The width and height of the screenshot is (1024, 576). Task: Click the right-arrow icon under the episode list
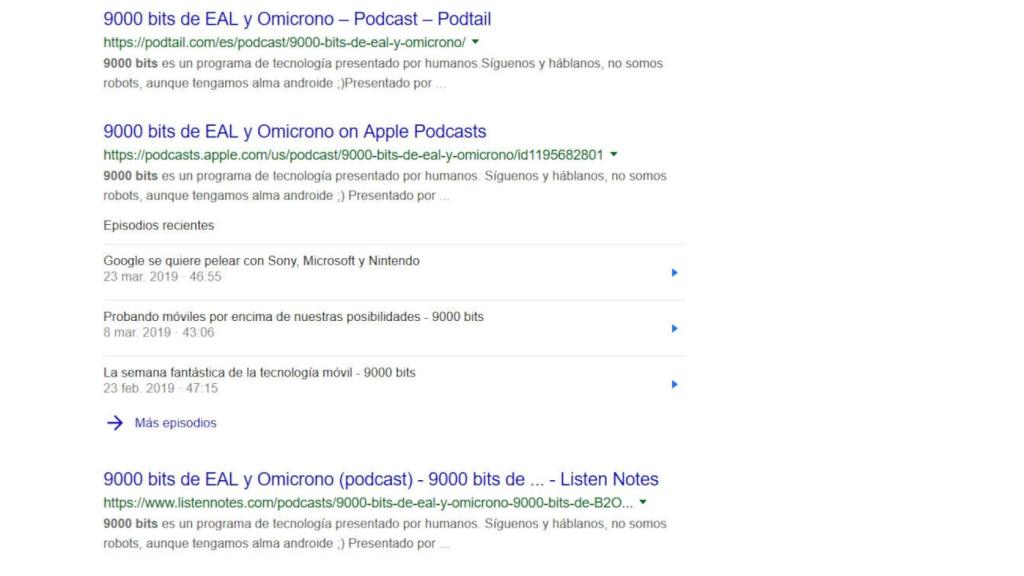click(117, 423)
